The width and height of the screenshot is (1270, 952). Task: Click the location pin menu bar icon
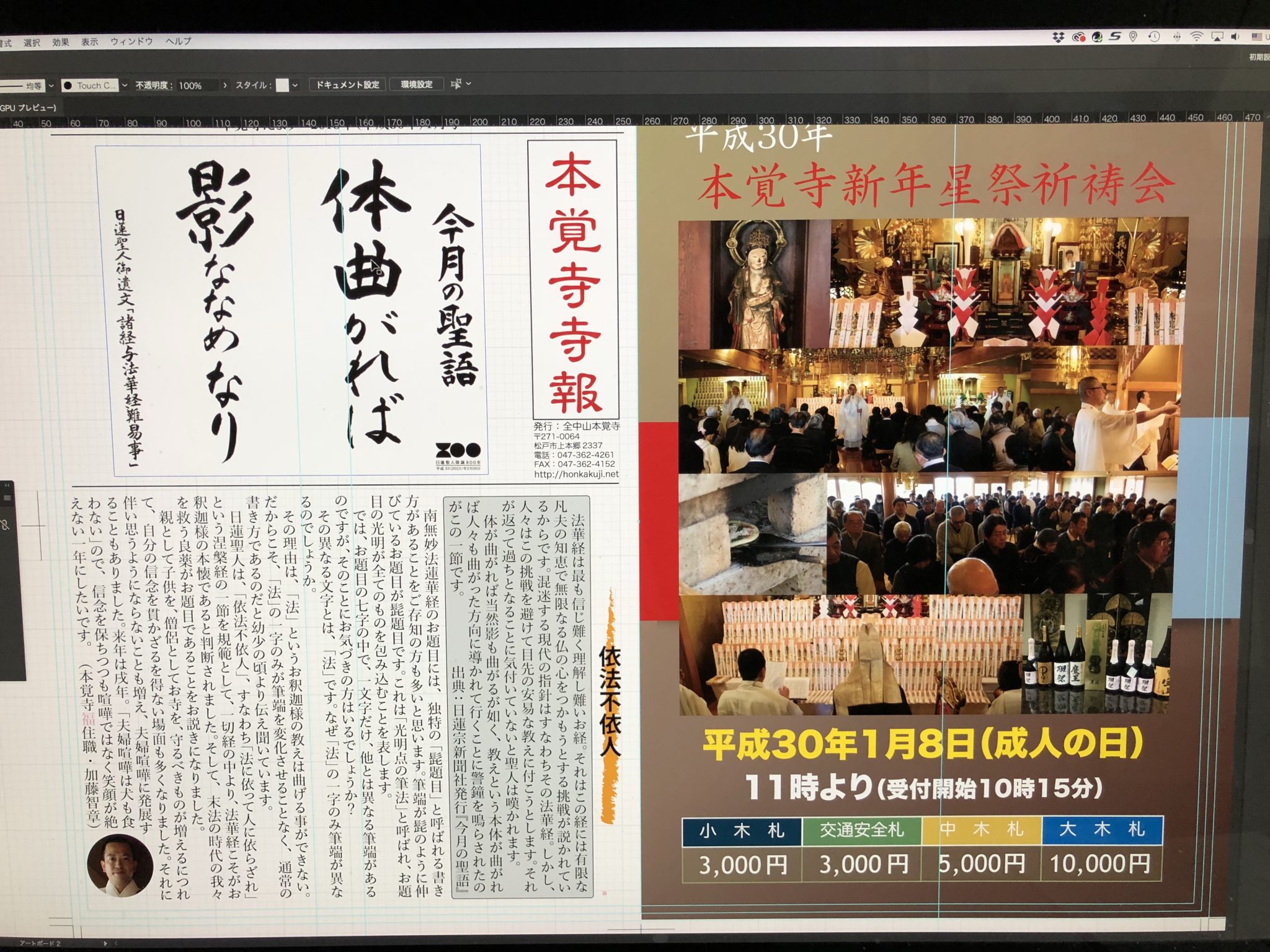[1133, 37]
